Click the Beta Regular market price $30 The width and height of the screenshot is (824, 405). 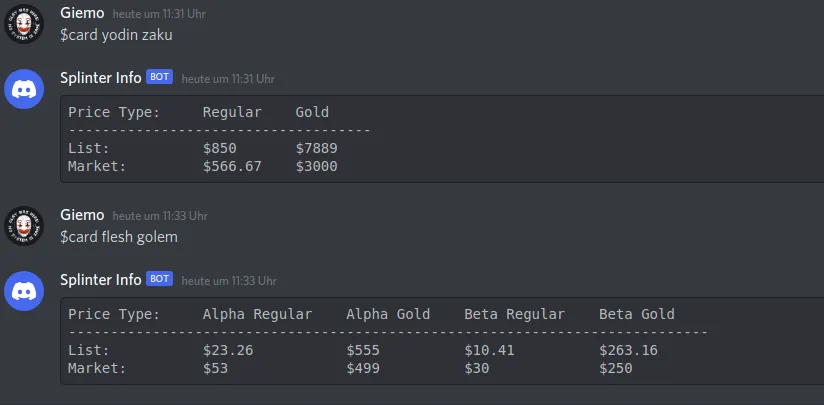click(x=477, y=368)
